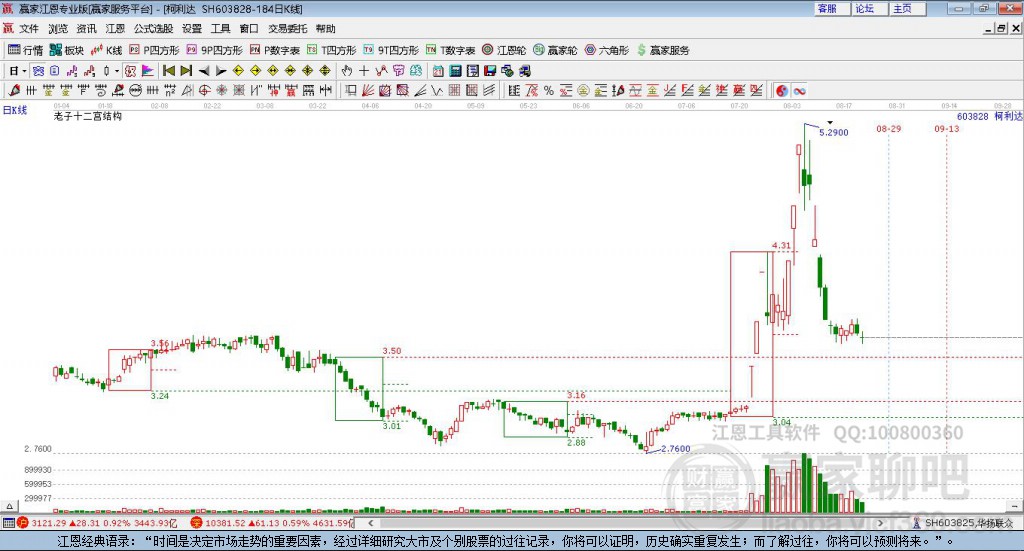Screen dimensions: 1024x551
Task: Open the T四方形 tool
Action: pos(332,50)
